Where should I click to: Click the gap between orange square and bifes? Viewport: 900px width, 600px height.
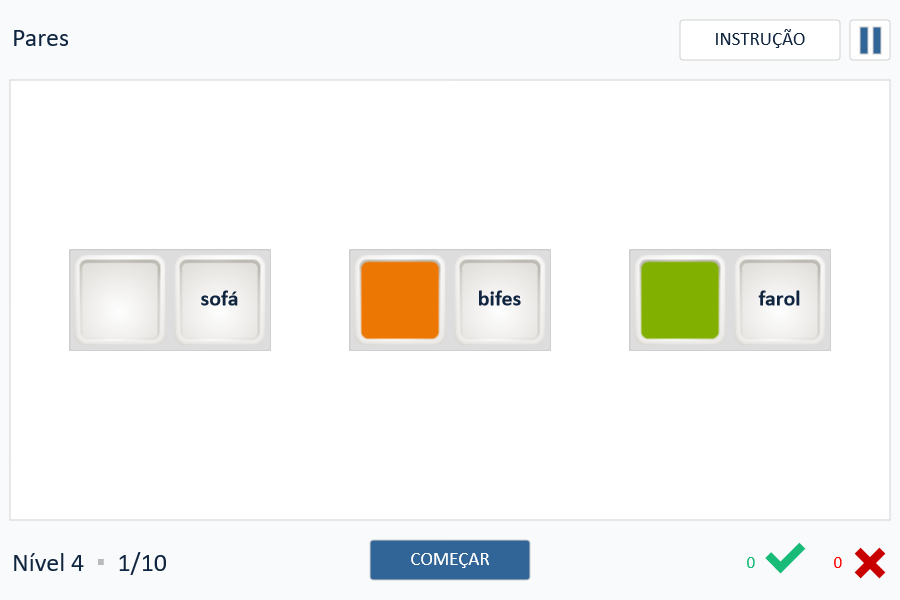(449, 299)
